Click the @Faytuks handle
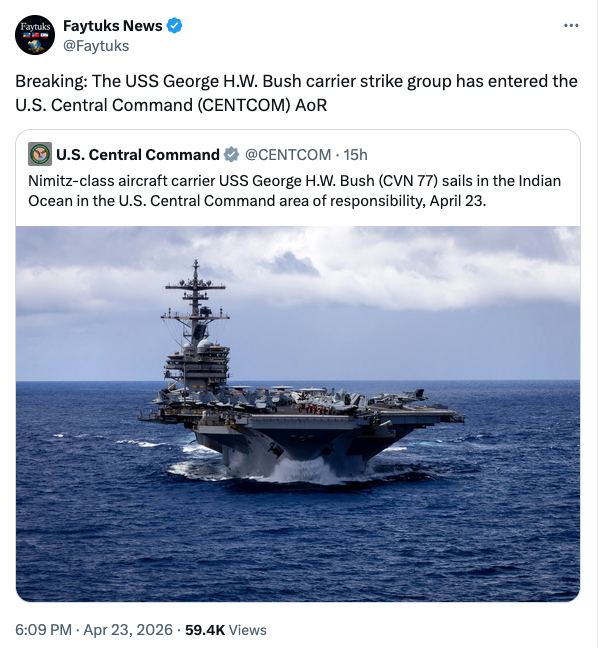The width and height of the screenshot is (599, 648). point(96,45)
